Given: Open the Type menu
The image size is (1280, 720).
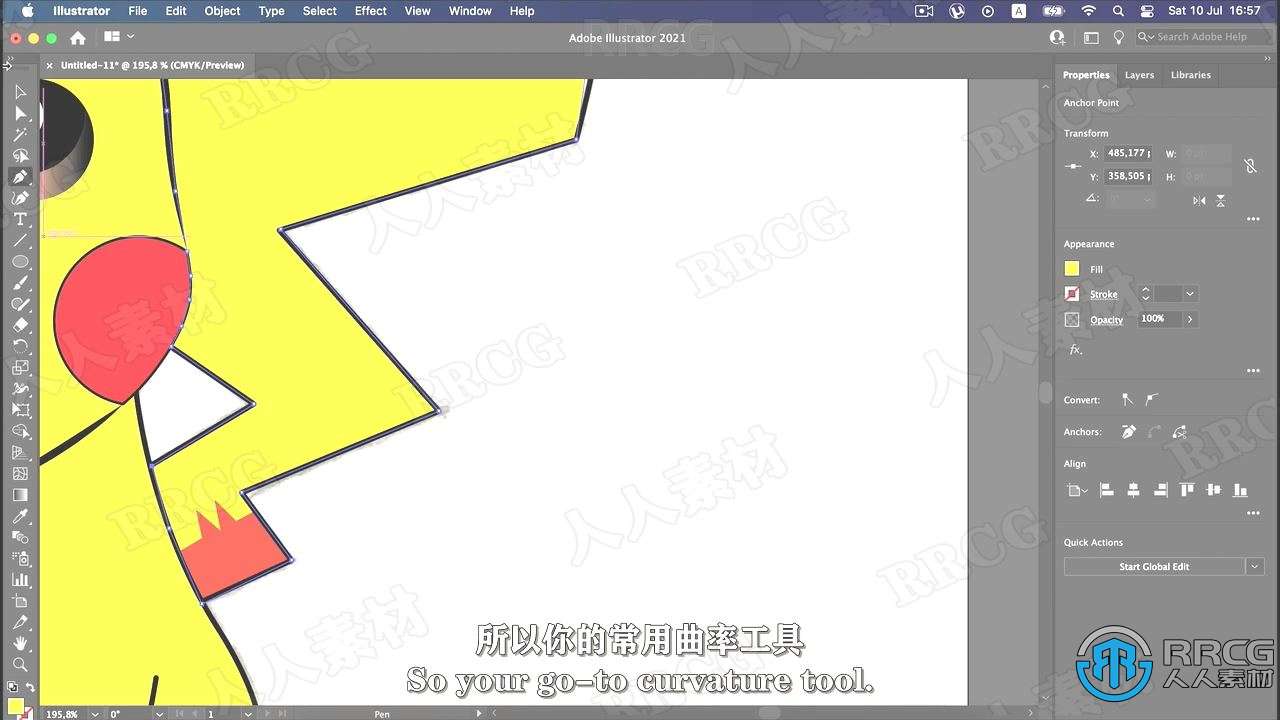Looking at the screenshot, I should (271, 11).
